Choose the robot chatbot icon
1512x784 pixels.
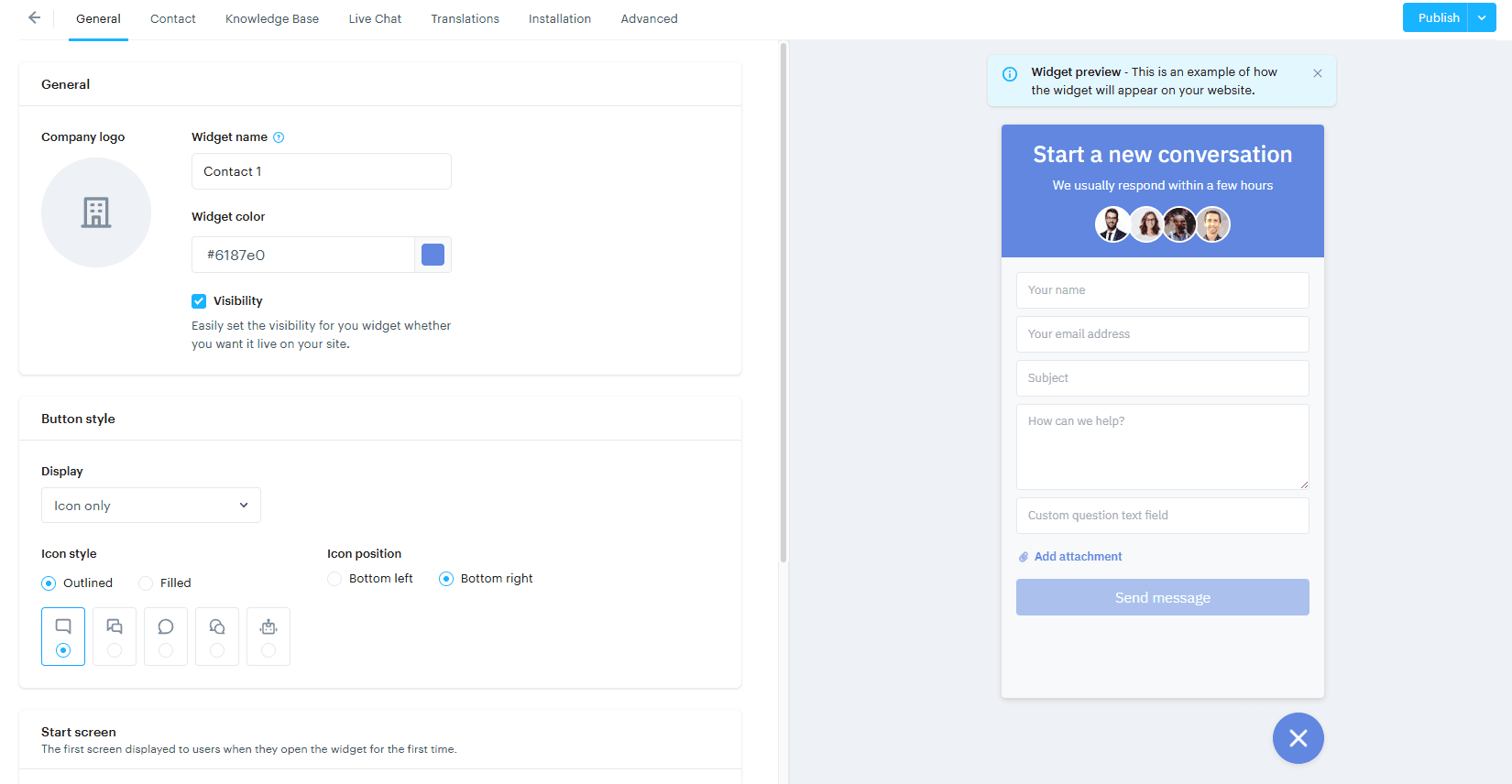tap(268, 626)
